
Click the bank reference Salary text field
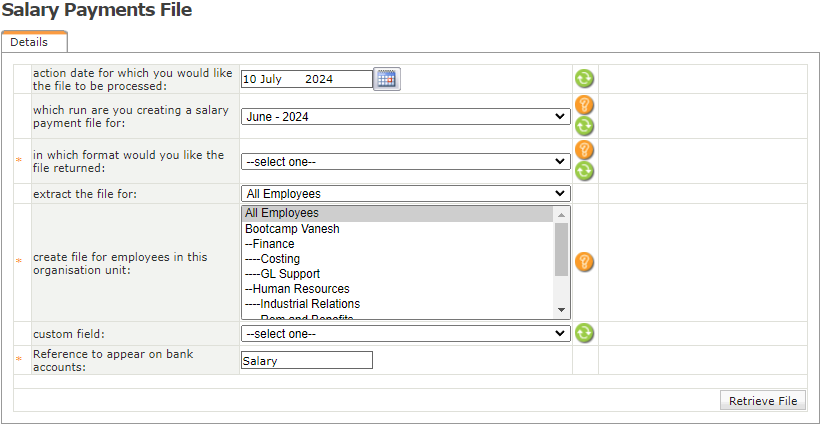click(x=306, y=361)
